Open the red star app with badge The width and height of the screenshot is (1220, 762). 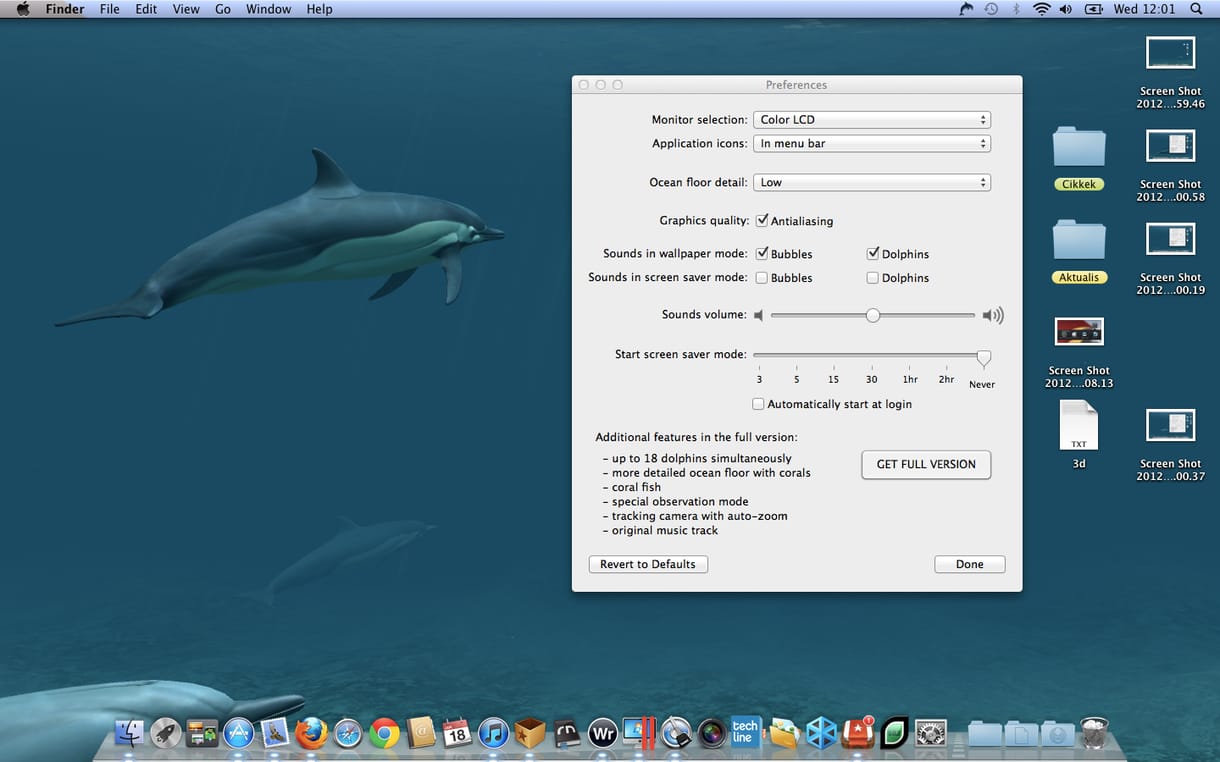pyautogui.click(x=858, y=734)
